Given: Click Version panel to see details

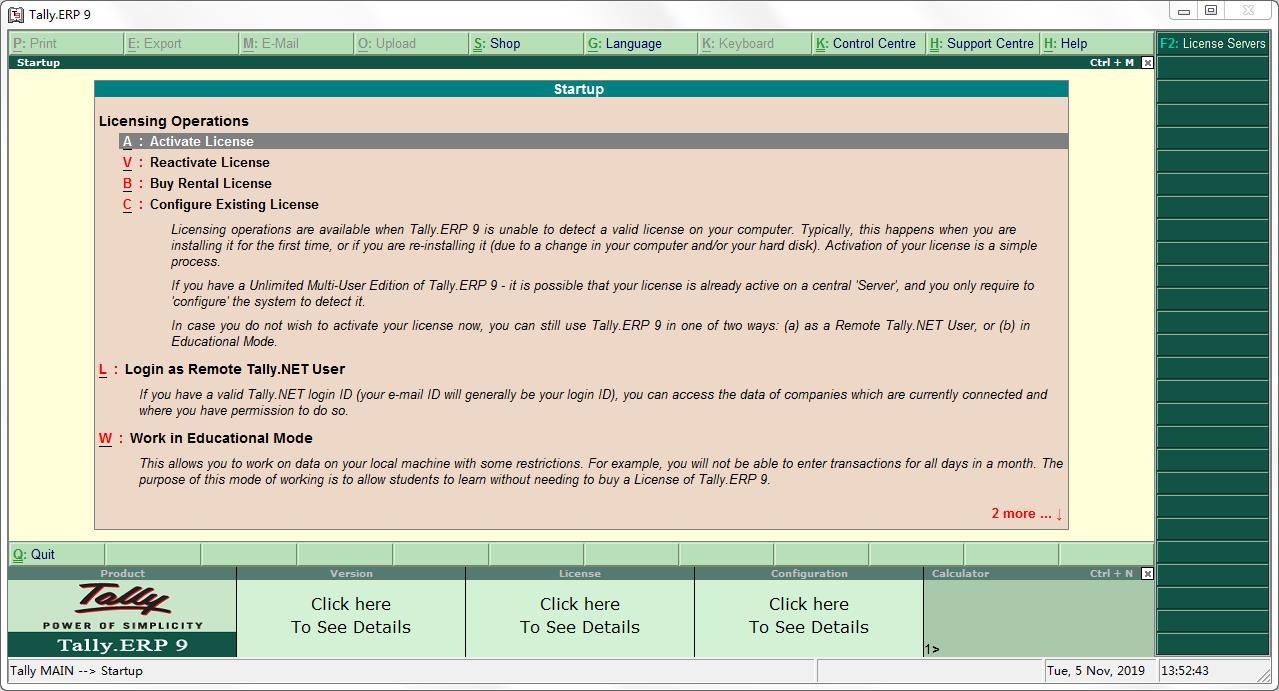Looking at the screenshot, I should click(351, 616).
